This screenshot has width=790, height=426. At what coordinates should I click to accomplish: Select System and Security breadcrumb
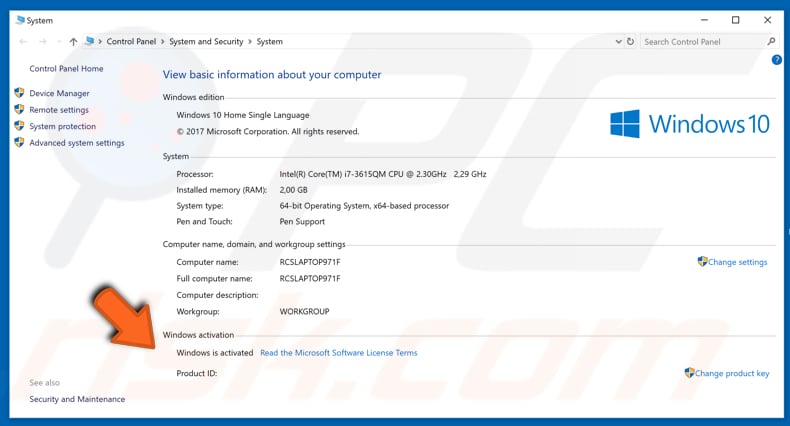(x=206, y=42)
